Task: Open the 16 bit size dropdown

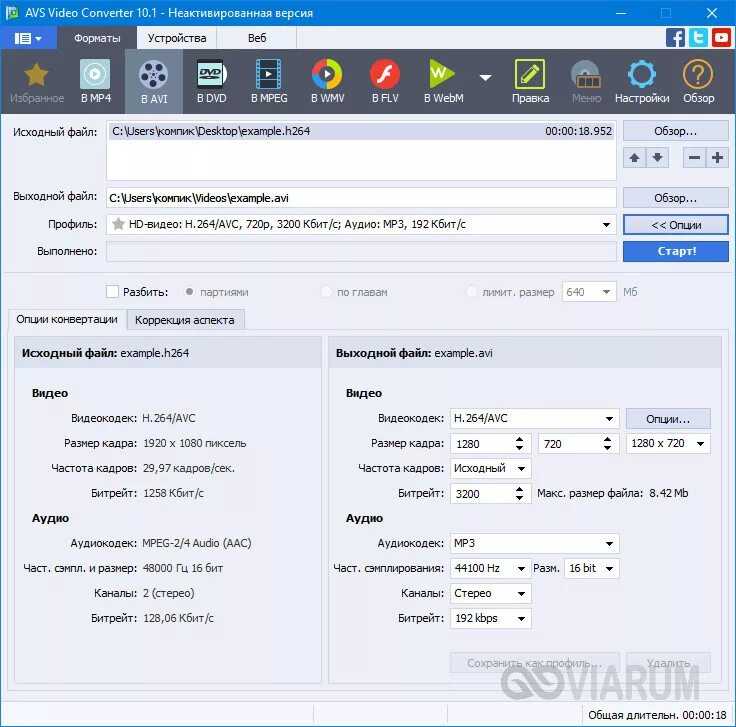Action: pos(591,568)
